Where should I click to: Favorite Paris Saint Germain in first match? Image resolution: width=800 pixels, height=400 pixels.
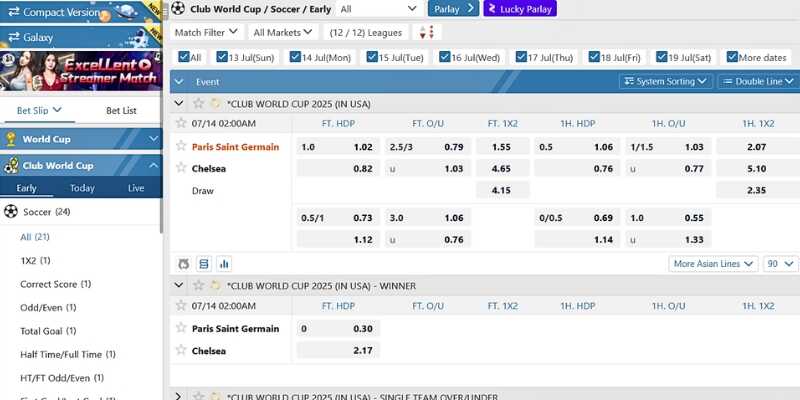click(181, 146)
